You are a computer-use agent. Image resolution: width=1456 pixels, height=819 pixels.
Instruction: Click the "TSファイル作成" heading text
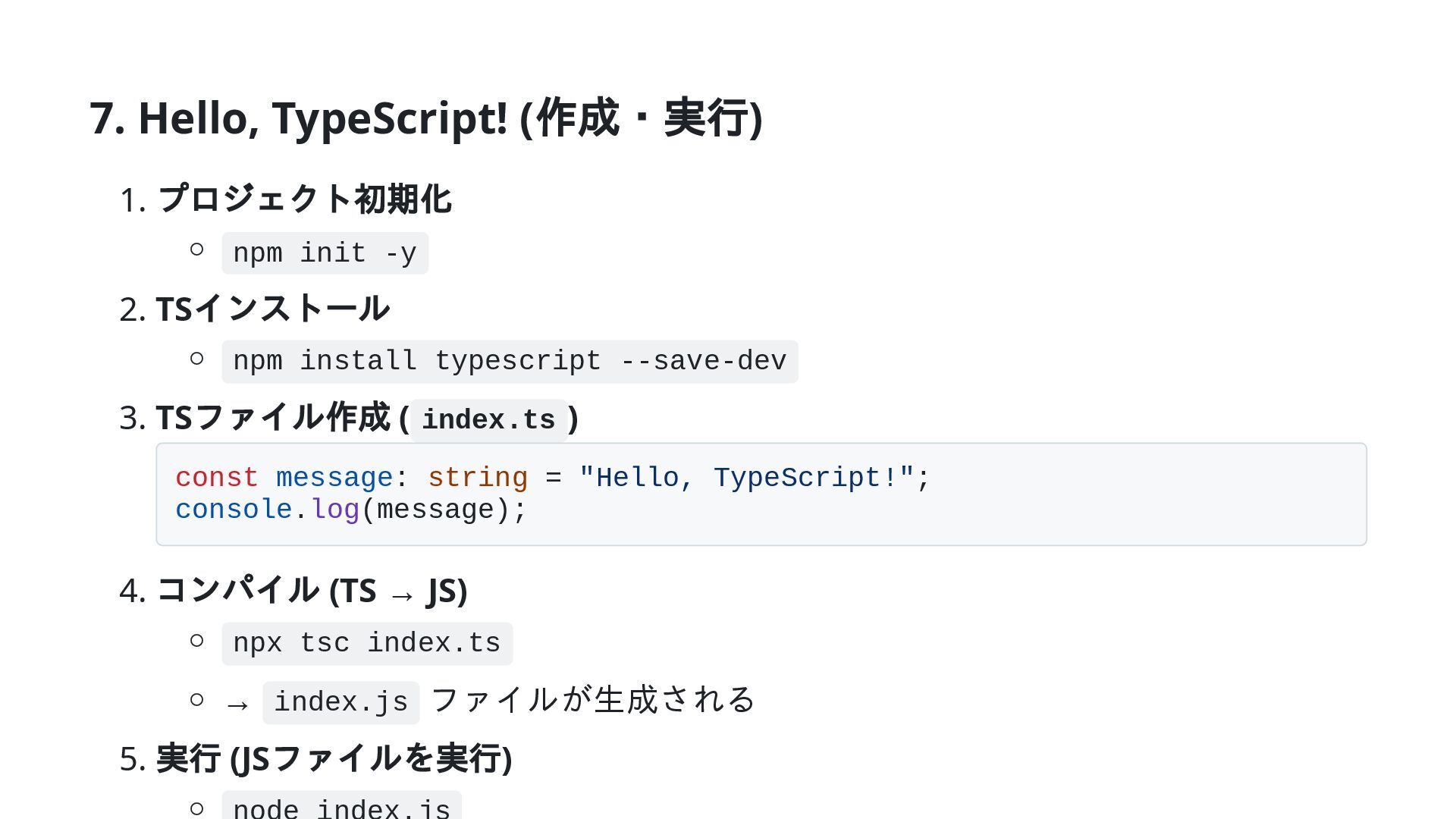coord(273,418)
